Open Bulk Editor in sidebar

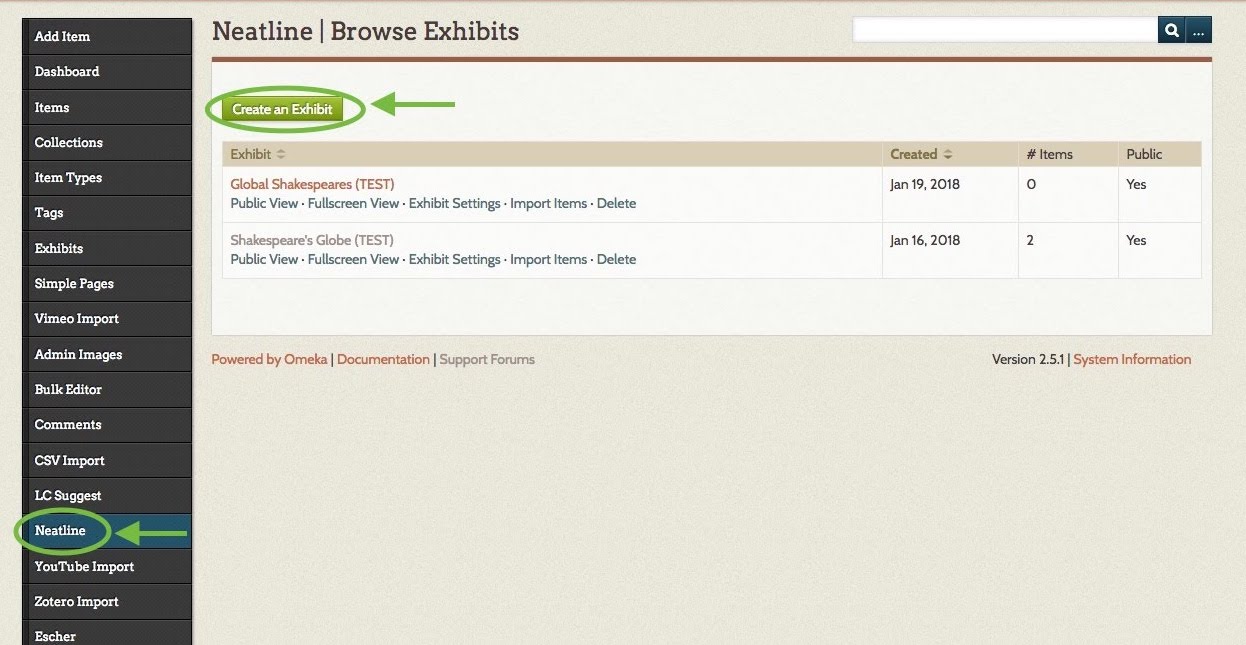click(x=107, y=389)
